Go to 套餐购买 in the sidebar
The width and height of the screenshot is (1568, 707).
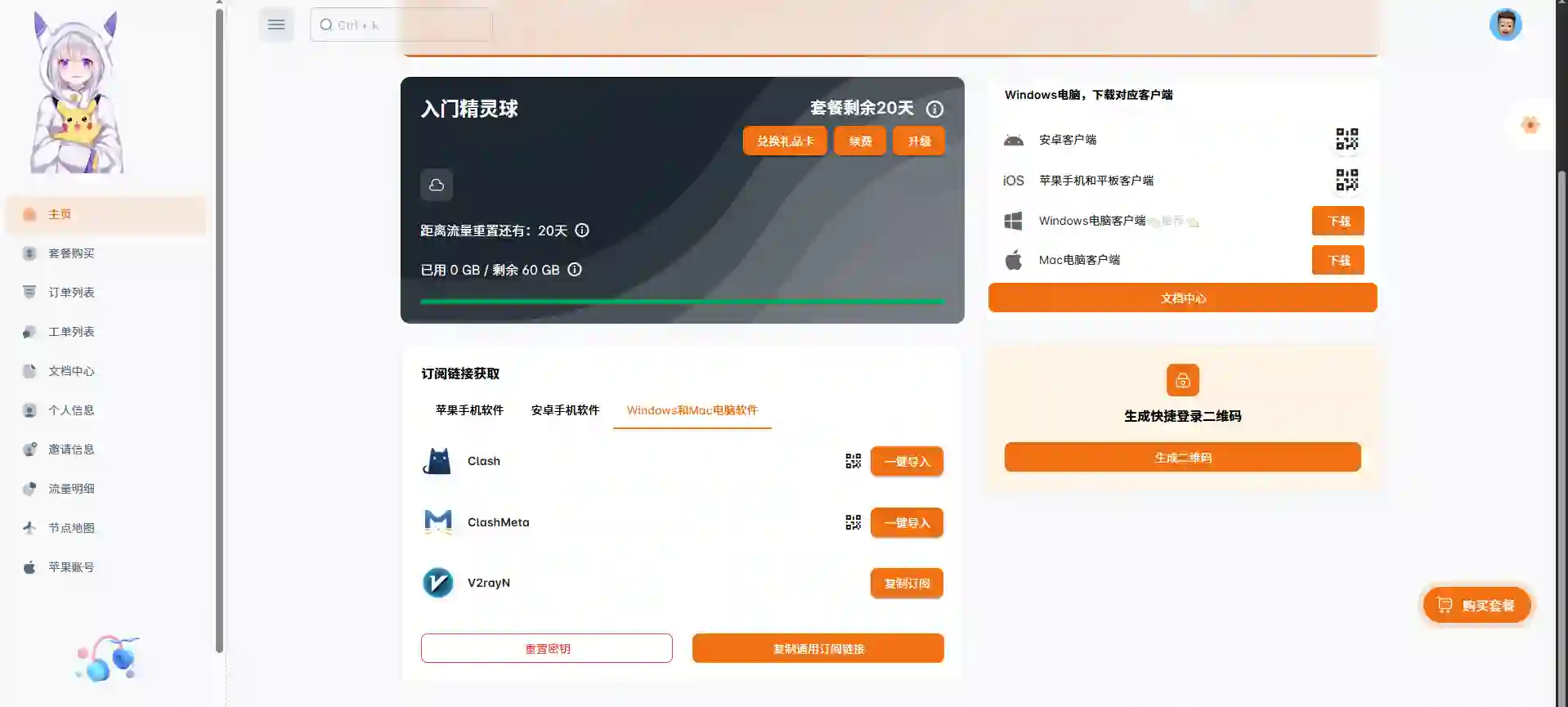pyautogui.click(x=105, y=253)
